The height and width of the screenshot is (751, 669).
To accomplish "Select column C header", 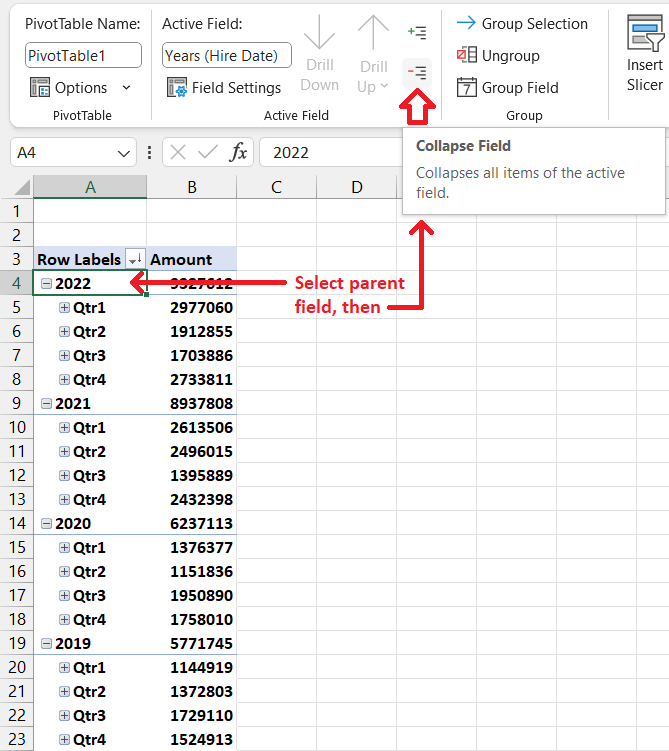I will pos(276,187).
